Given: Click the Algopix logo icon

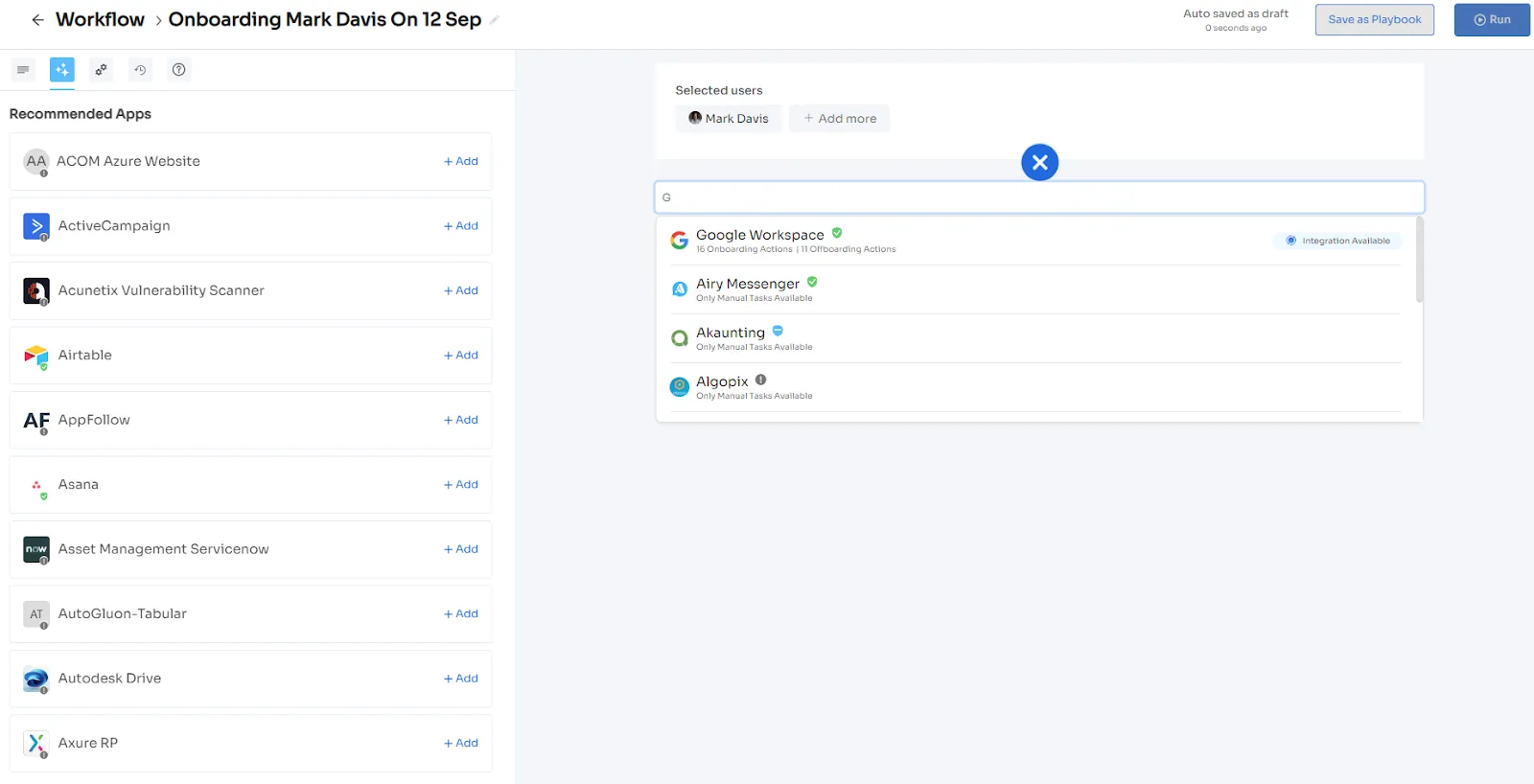Looking at the screenshot, I should coord(679,387).
